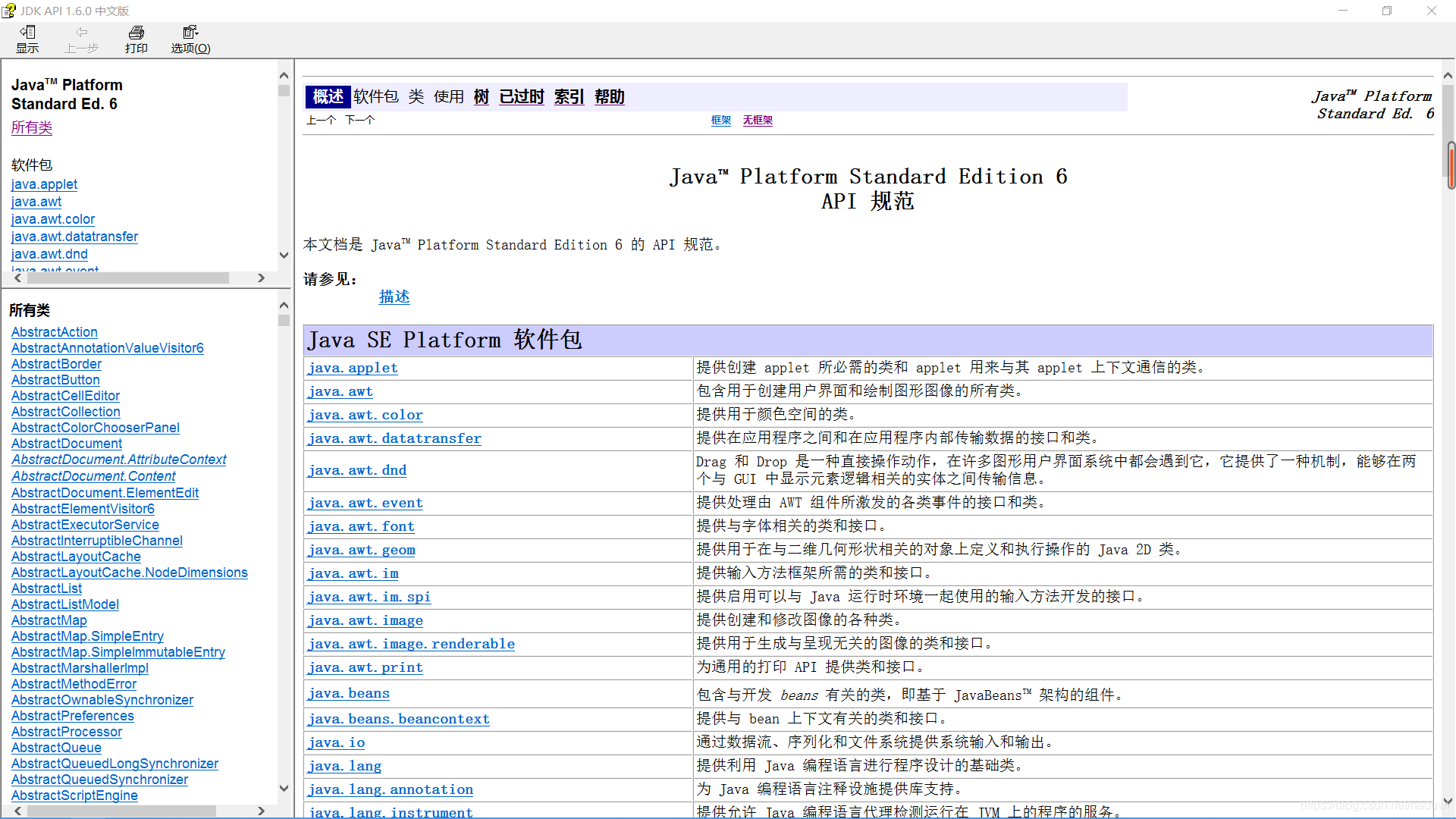Click the main content scroll-down arrow
The height and width of the screenshot is (819, 1456).
[1448, 801]
